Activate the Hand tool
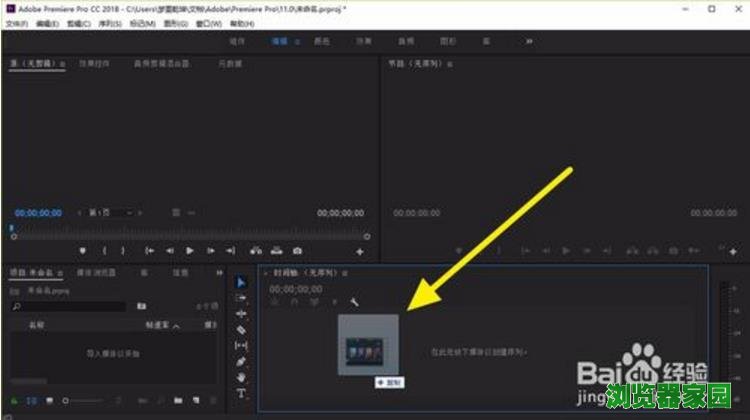The width and height of the screenshot is (750, 420). (x=241, y=377)
